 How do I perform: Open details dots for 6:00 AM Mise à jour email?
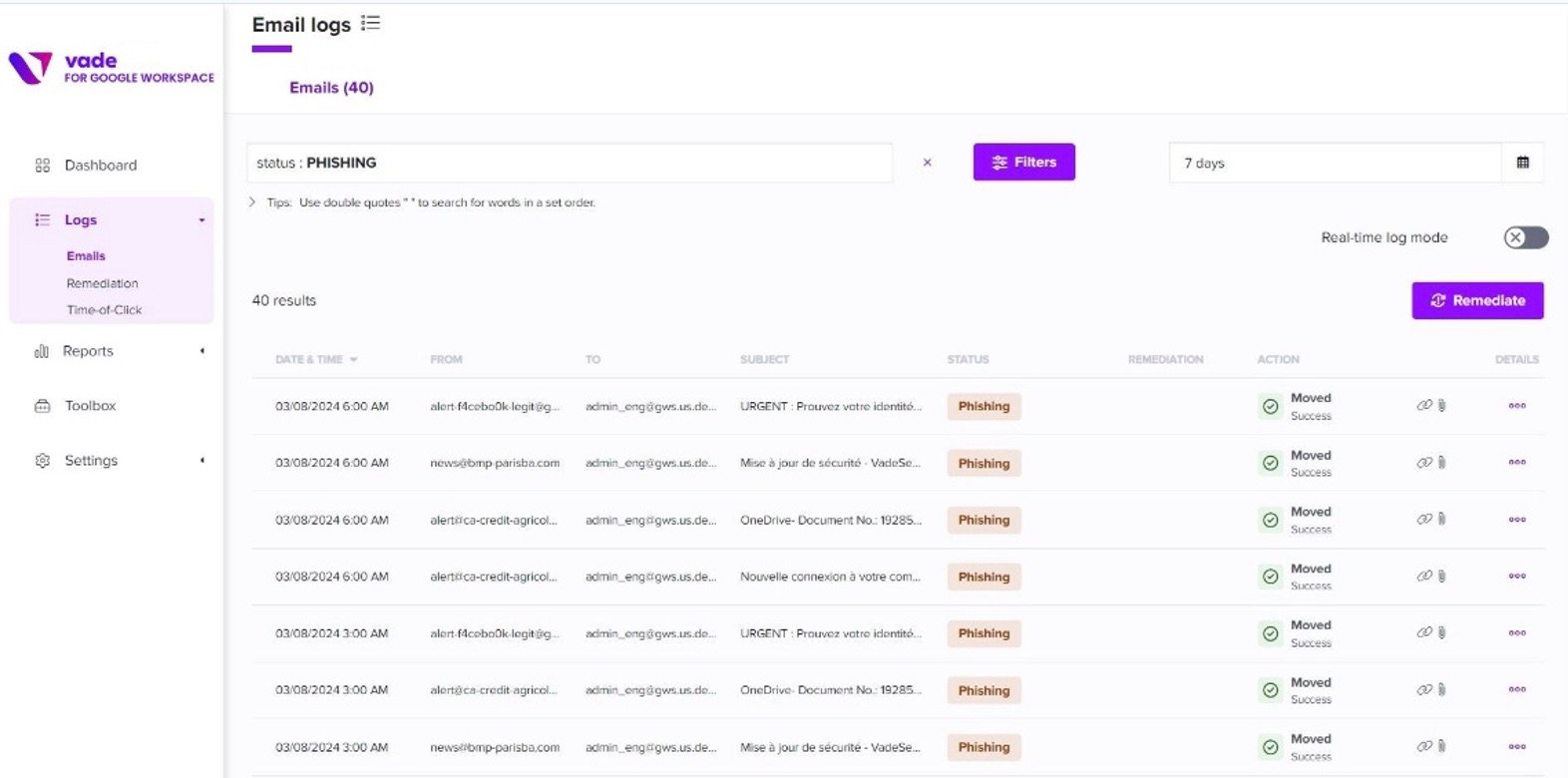click(1517, 463)
